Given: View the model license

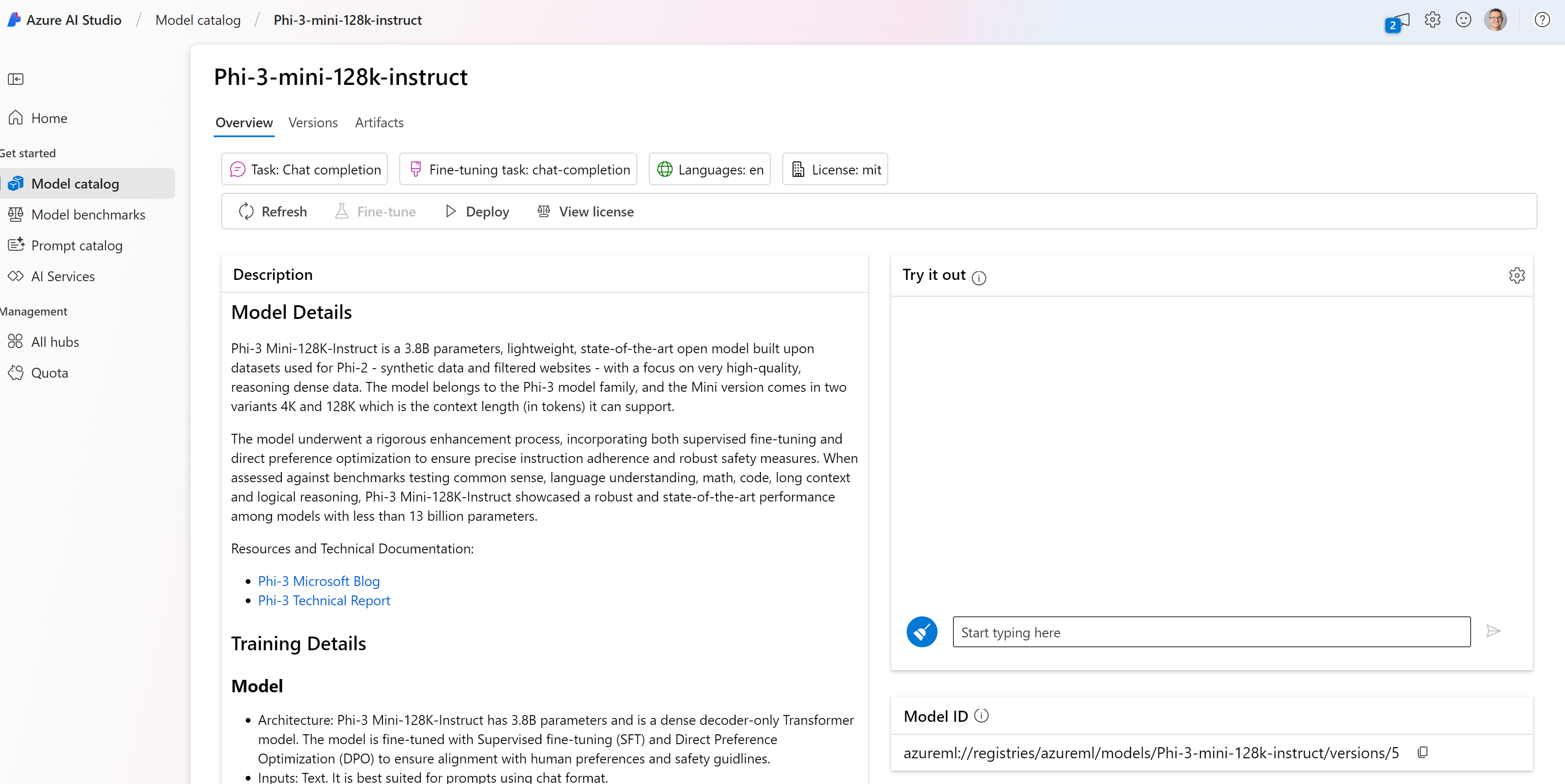Looking at the screenshot, I should (585, 211).
